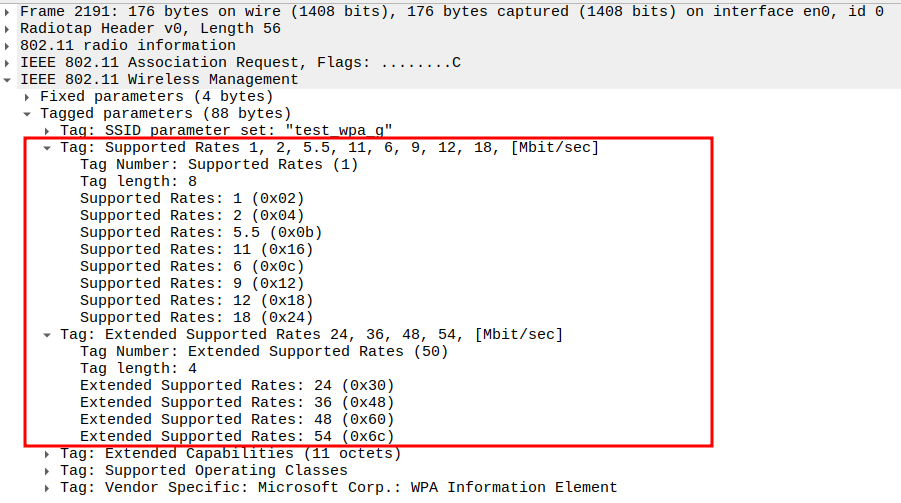Viewport: 901px width, 503px height.
Task: Expand the 802.11 radio information node
Action: 8,46
